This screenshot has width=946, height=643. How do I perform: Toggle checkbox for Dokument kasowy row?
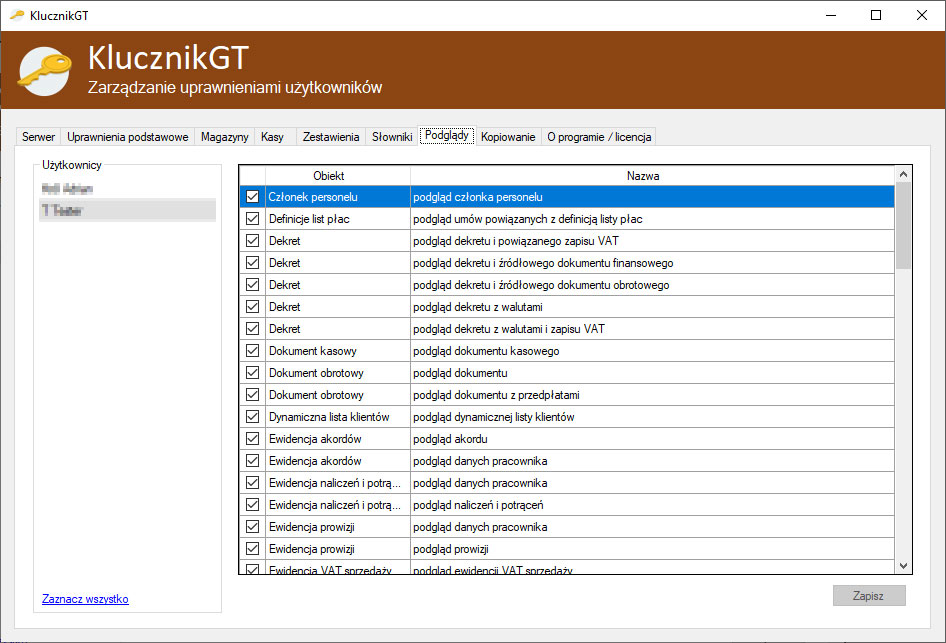click(252, 350)
